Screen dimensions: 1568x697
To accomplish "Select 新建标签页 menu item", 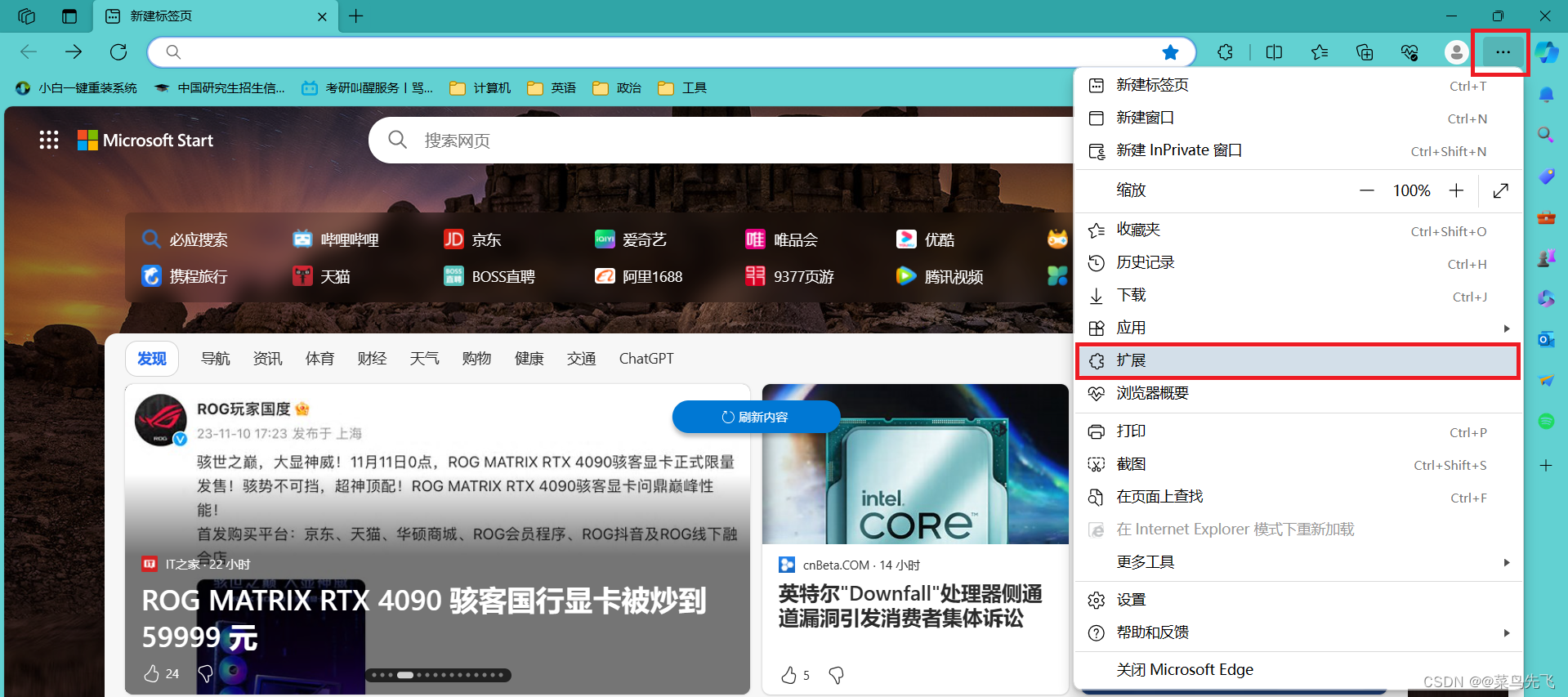I will pos(1298,85).
